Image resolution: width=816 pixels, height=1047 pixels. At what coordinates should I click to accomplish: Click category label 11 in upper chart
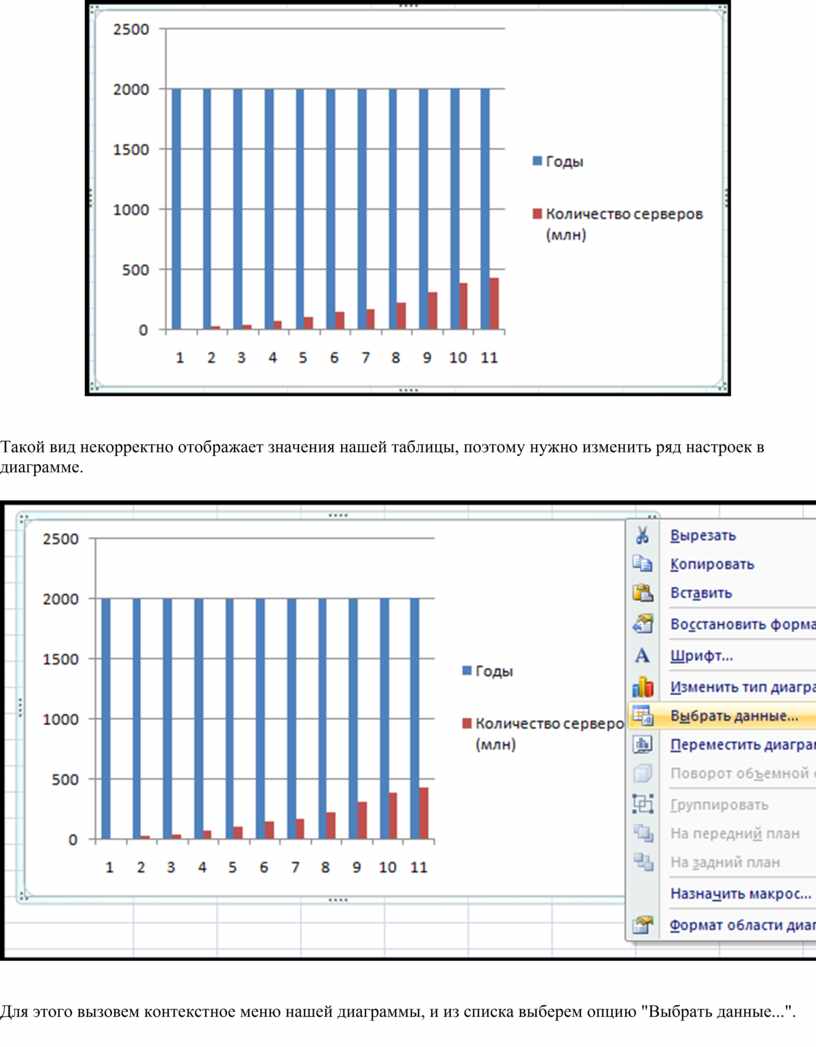489,358
